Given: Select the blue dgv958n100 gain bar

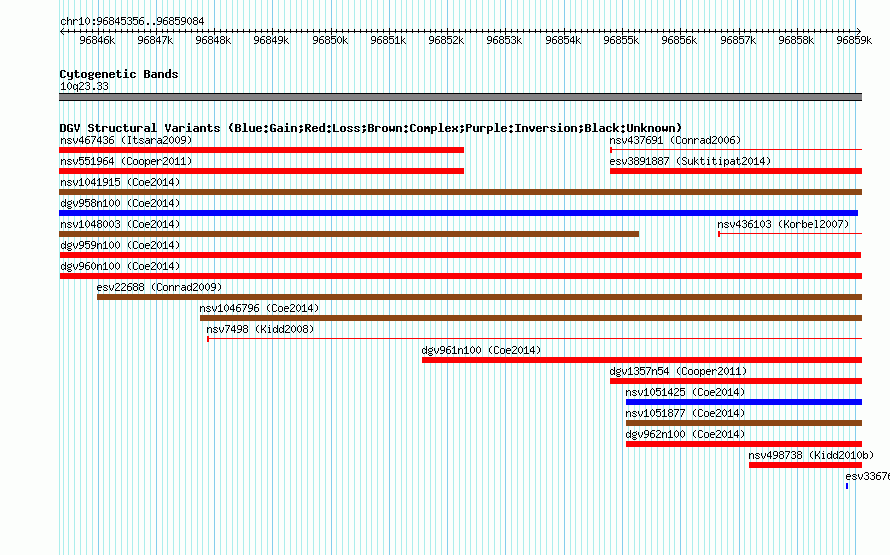Looking at the screenshot, I should (459, 213).
